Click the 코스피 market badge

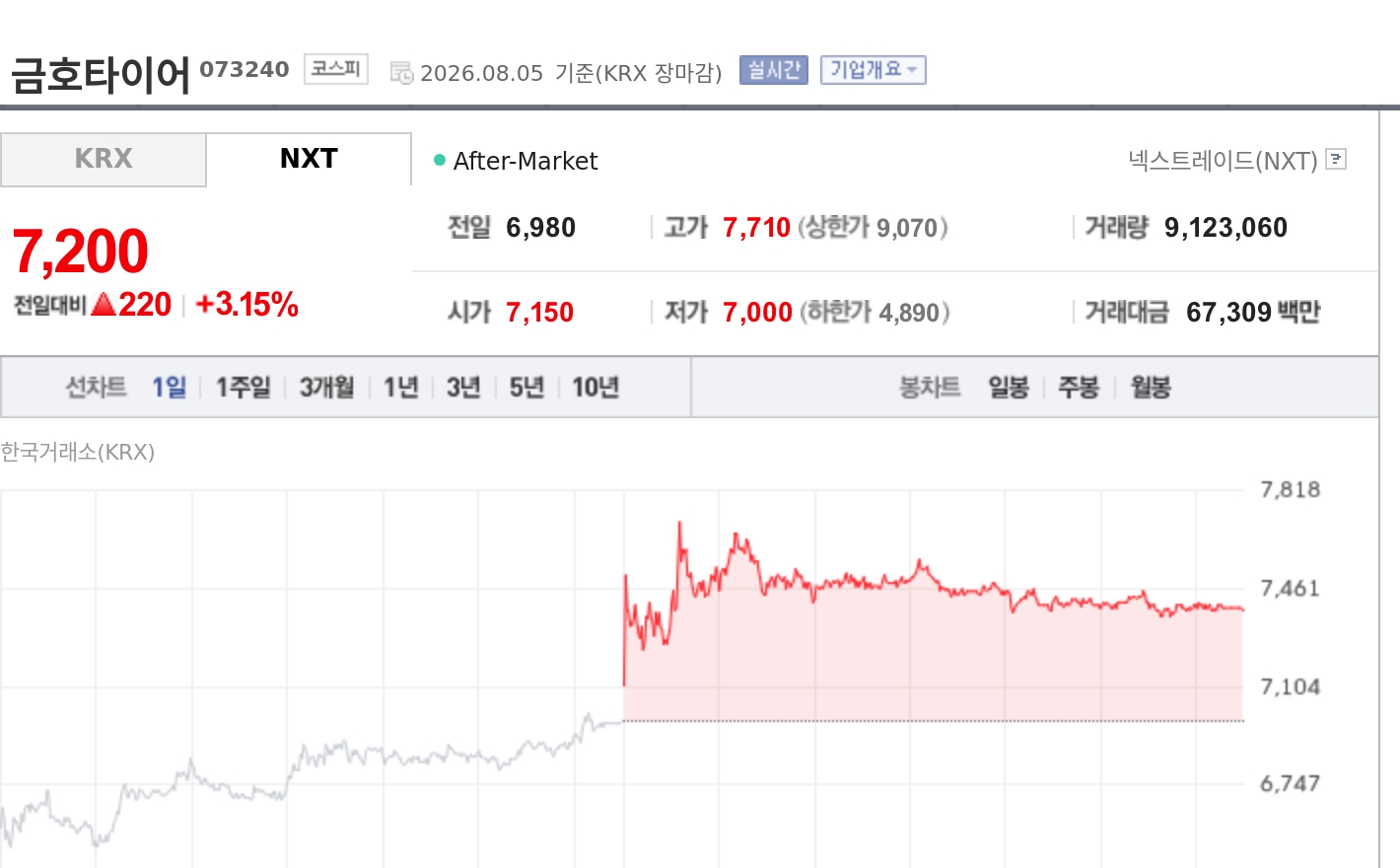336,69
